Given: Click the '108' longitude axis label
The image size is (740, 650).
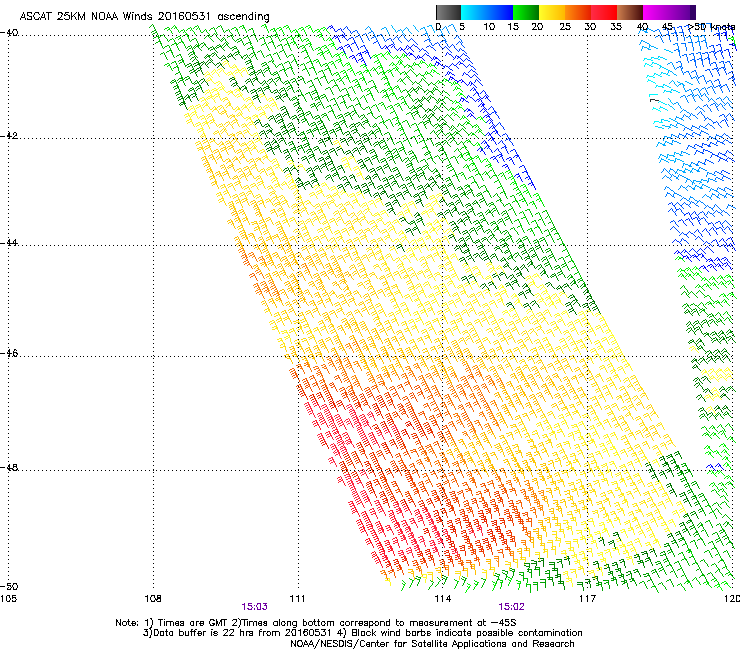Looking at the screenshot, I should pos(153,599).
